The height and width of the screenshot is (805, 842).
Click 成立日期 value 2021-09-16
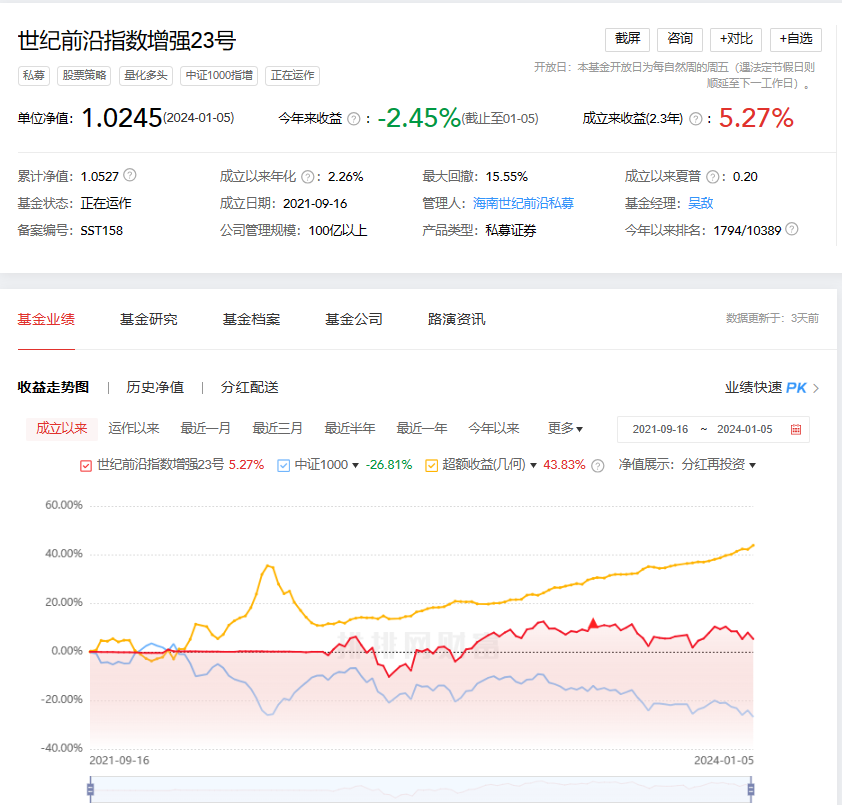[x=315, y=204]
